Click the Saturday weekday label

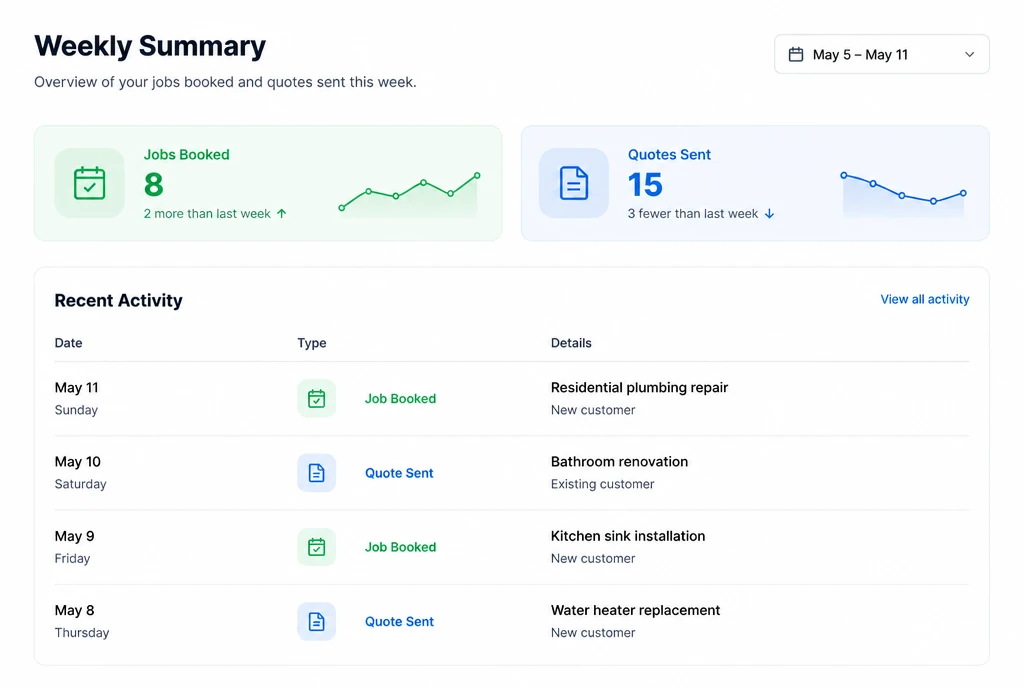point(80,484)
